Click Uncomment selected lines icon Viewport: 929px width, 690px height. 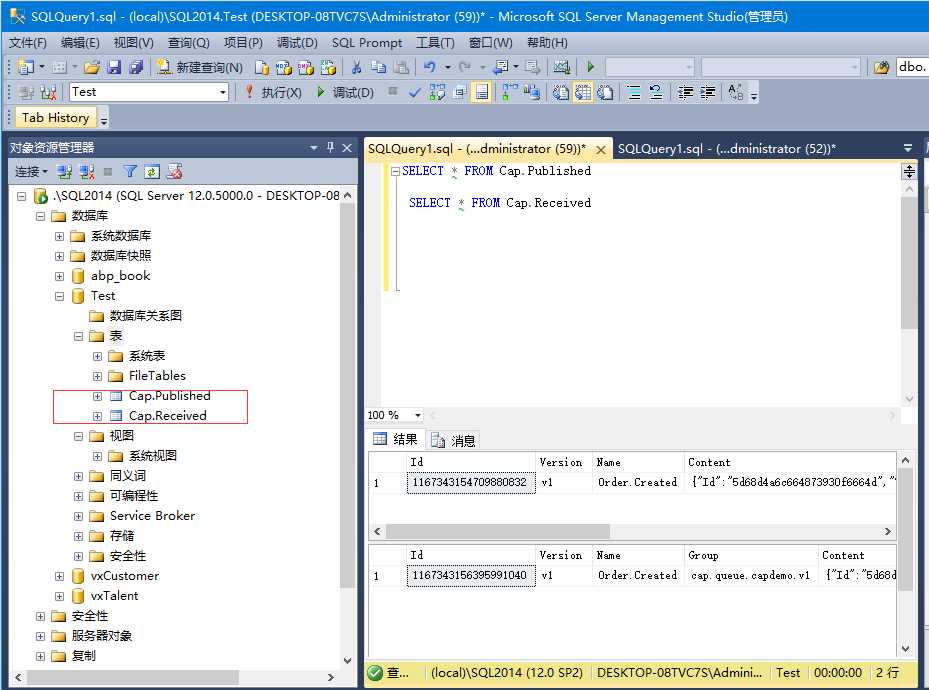(x=656, y=92)
